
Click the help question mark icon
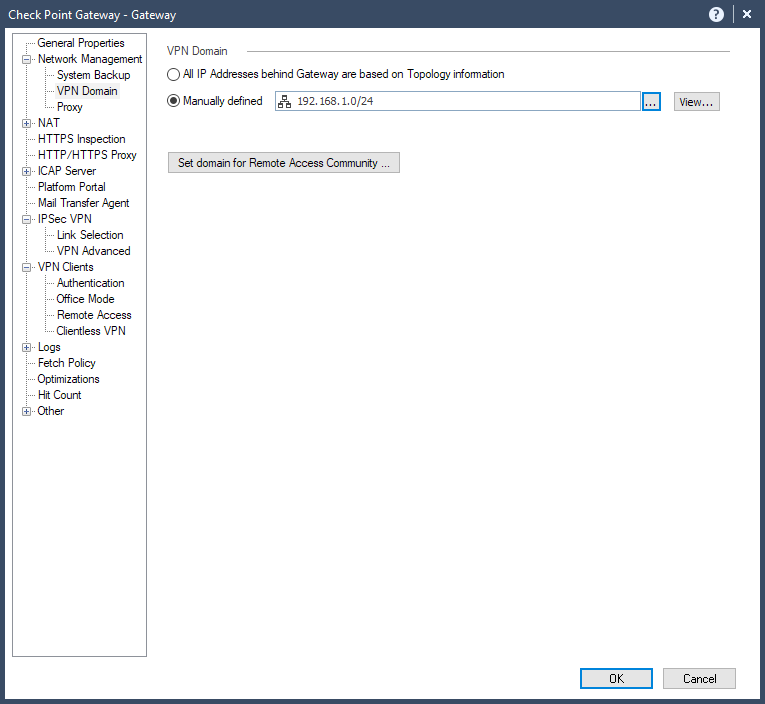716,15
